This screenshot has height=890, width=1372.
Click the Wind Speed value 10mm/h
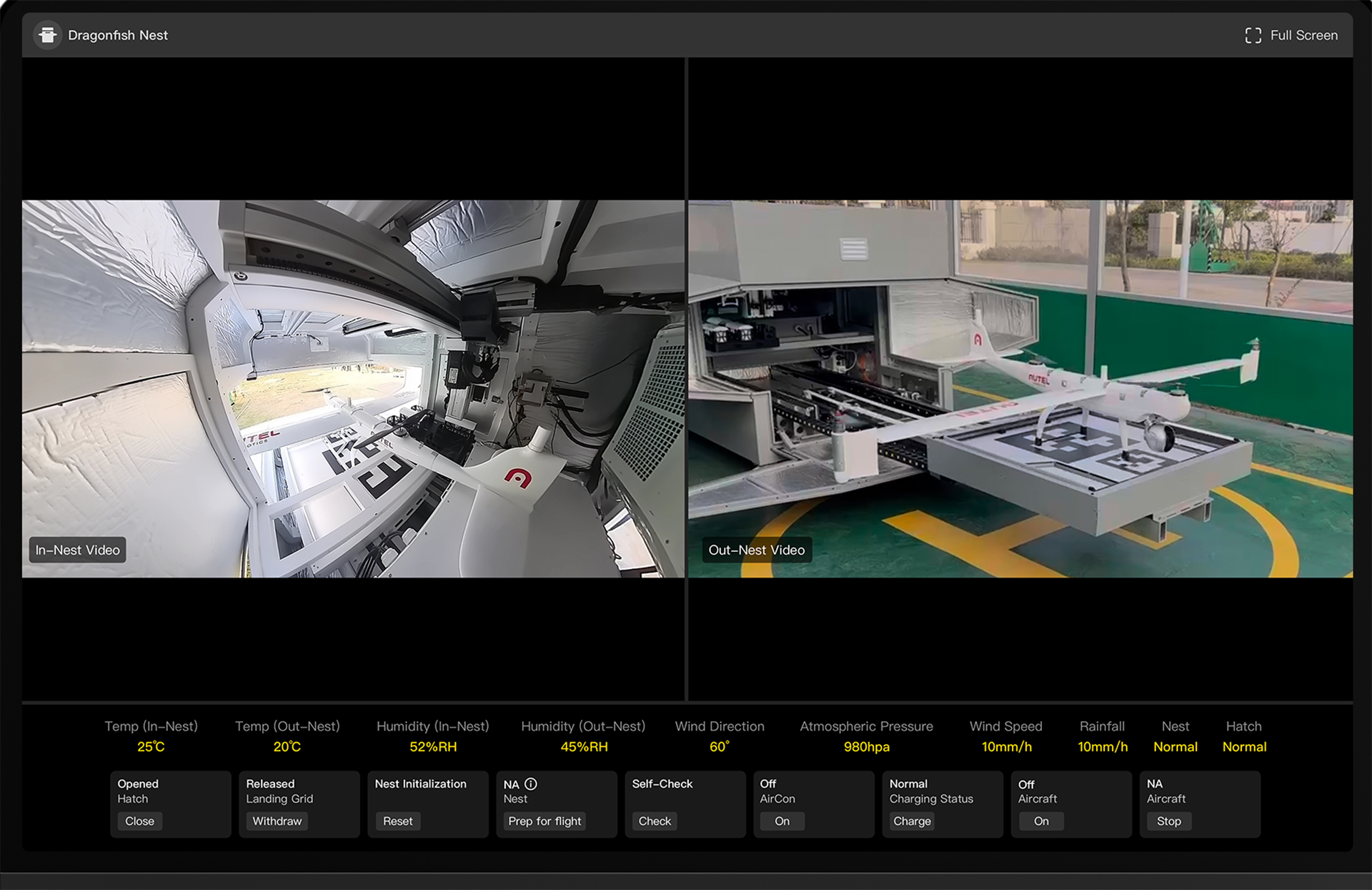1006,746
